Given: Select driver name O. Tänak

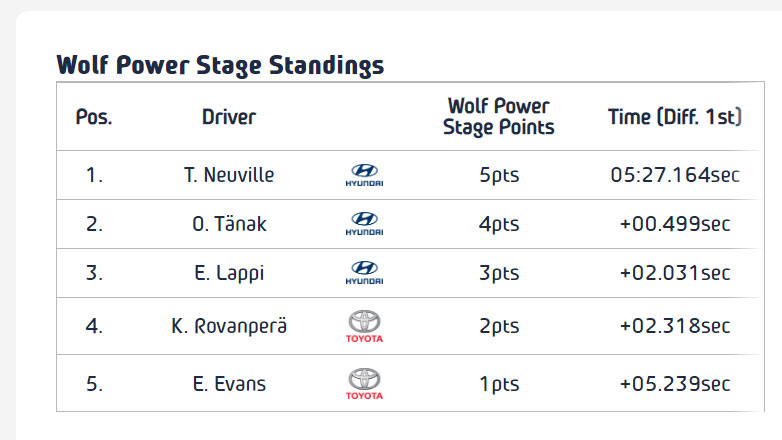Looking at the screenshot, I should click(229, 224).
